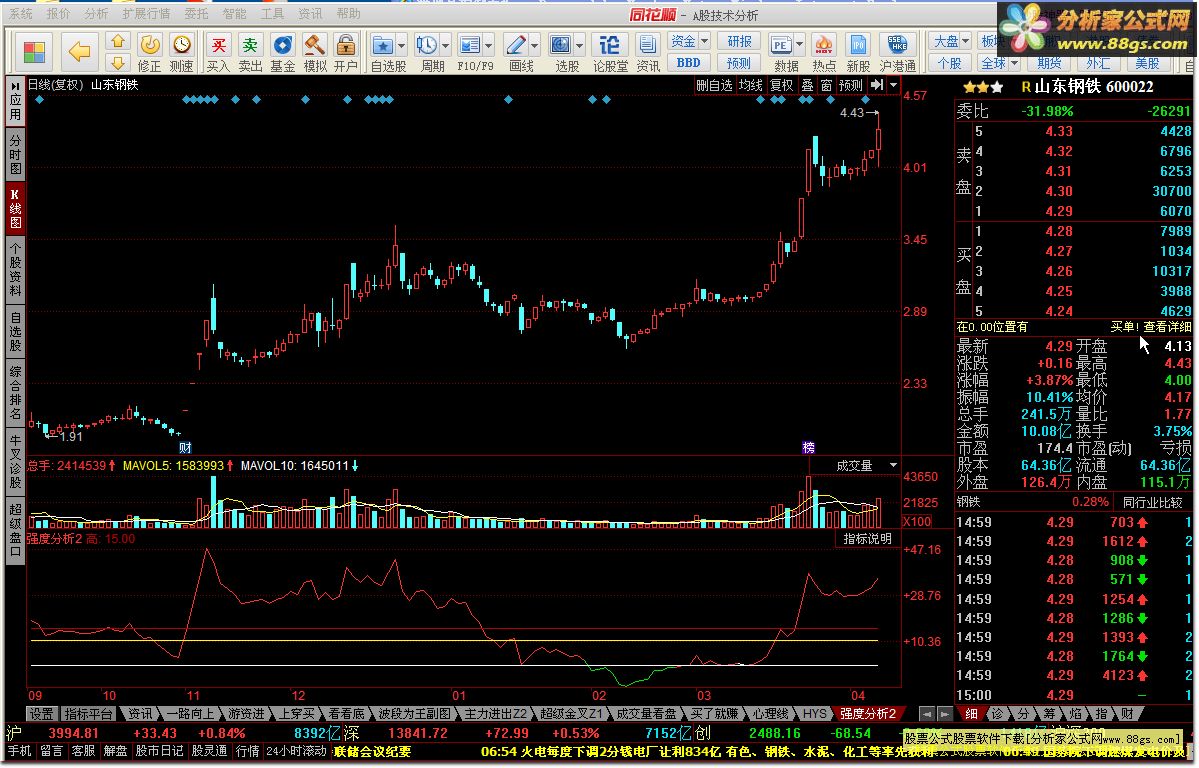The width and height of the screenshot is (1199, 768).
Task: Click the 设置 settings button below chart
Action: pyautogui.click(x=41, y=714)
